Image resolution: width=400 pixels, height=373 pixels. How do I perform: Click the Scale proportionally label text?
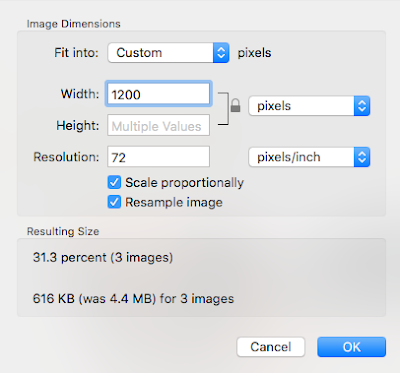[184, 183]
